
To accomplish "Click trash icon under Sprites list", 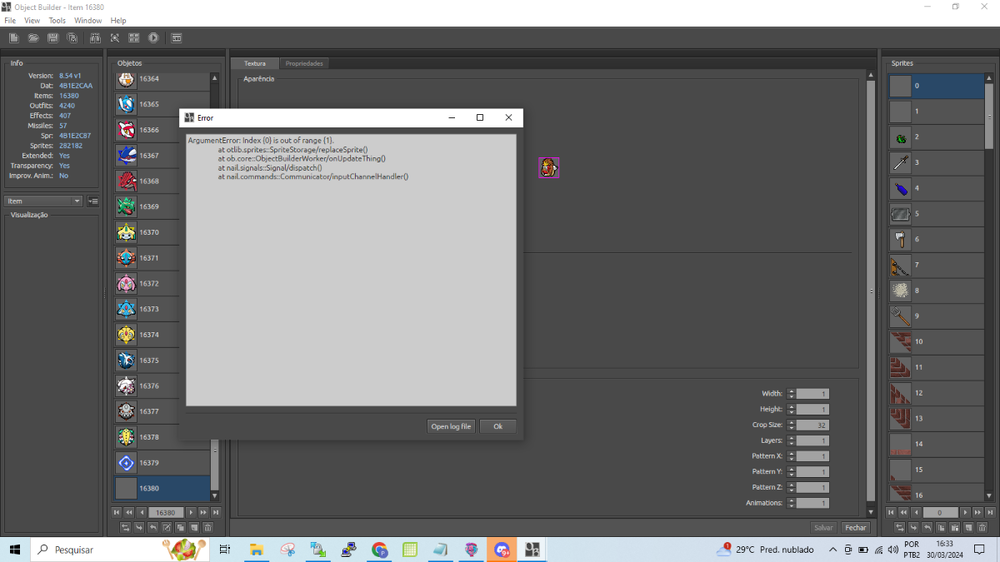I will (982, 527).
